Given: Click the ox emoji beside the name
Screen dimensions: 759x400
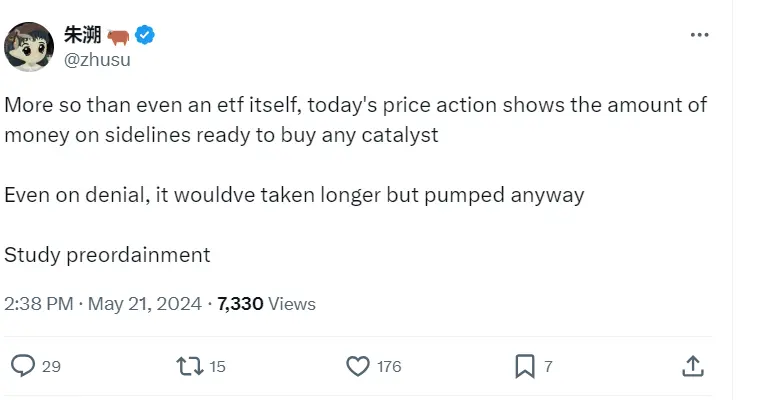Looking at the screenshot, I should click(x=119, y=37).
